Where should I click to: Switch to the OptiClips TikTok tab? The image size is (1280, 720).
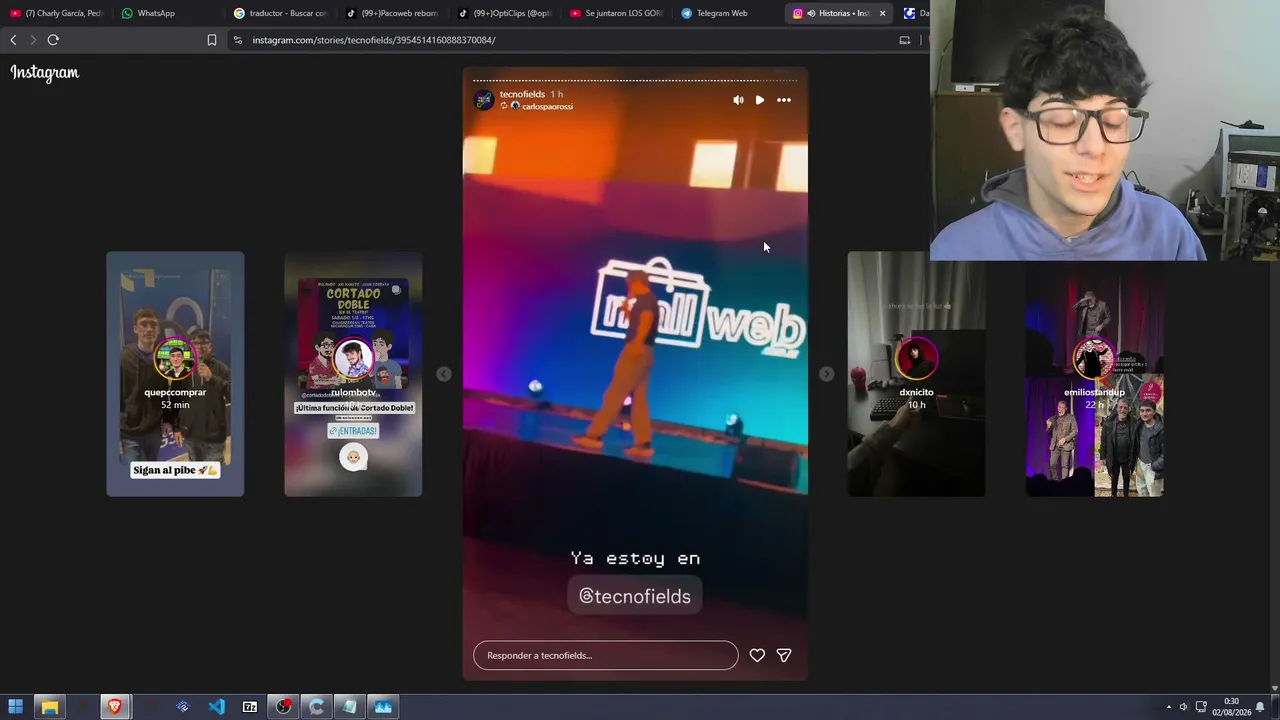(504, 13)
